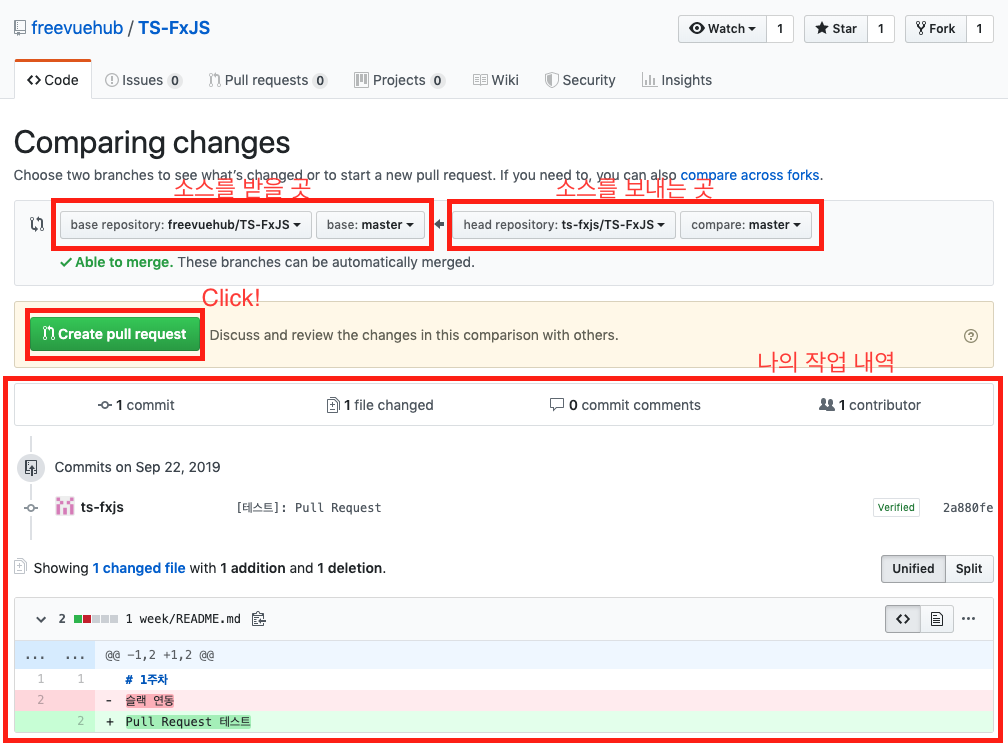The image size is (1008, 748).
Task: Click the hunk header @@ -1,2 +1,2 @@
Action: click(159, 655)
